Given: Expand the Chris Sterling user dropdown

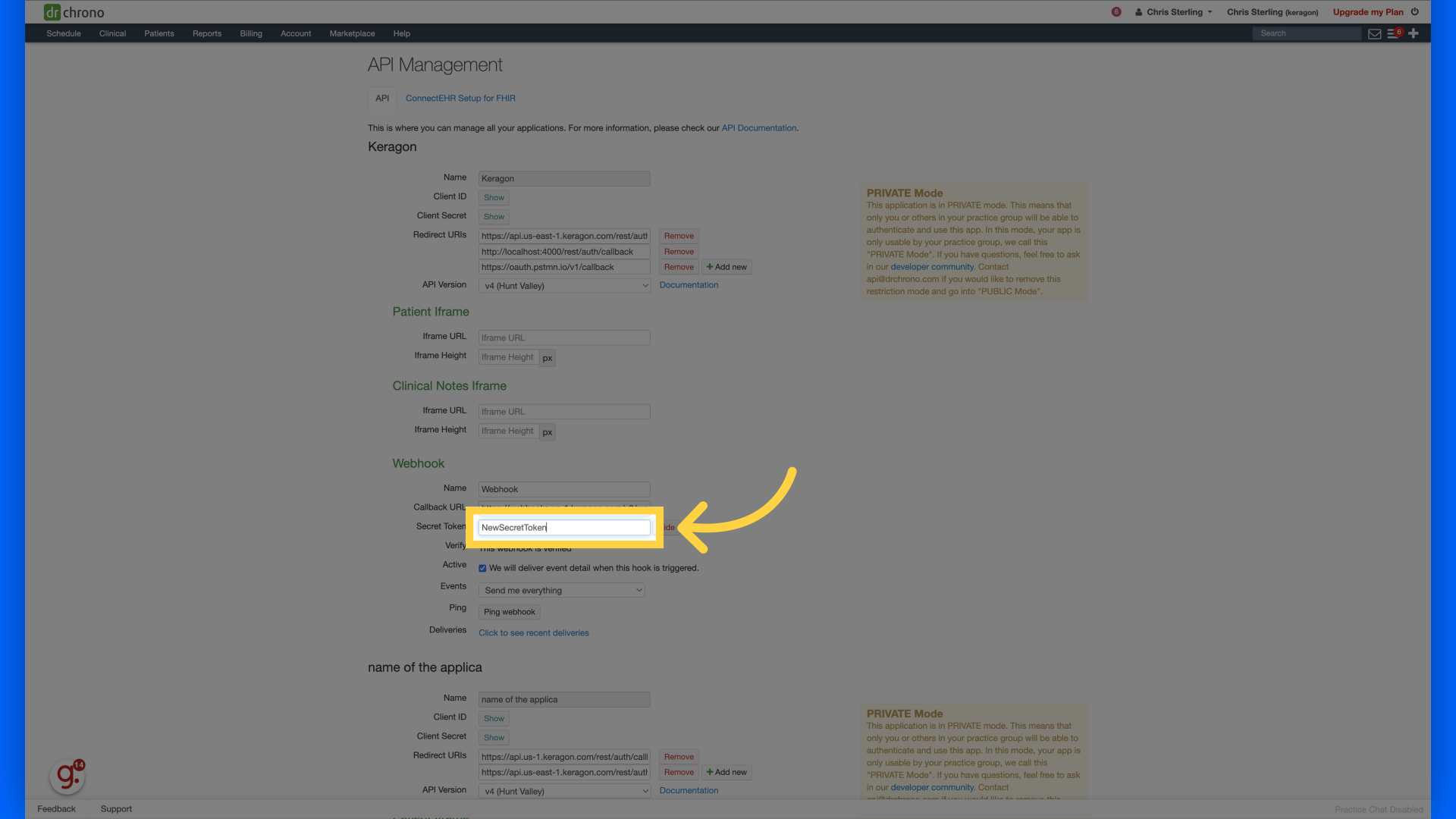Looking at the screenshot, I should (x=1174, y=12).
